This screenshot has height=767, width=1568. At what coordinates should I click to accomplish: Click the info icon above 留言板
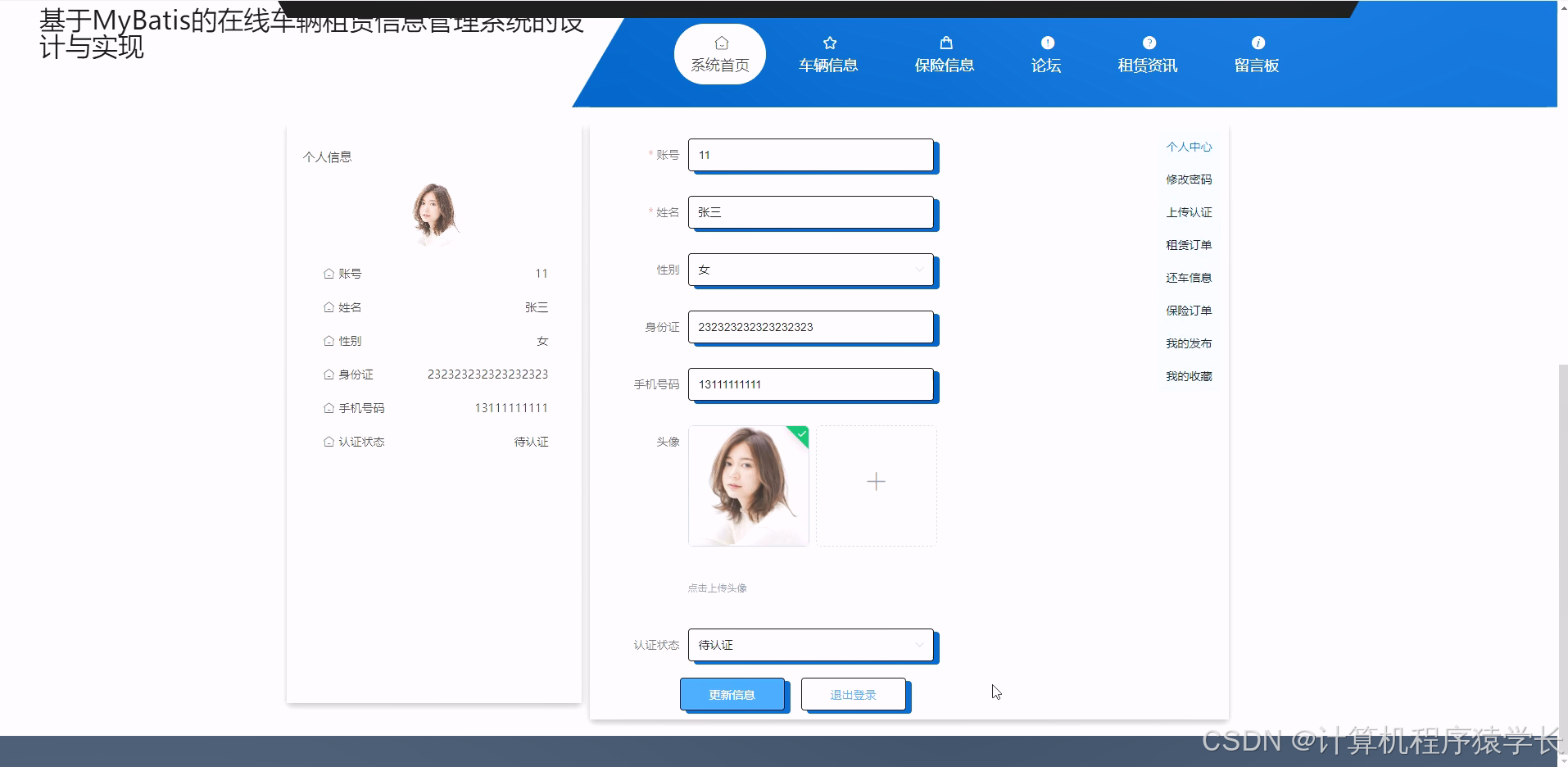click(x=1258, y=43)
